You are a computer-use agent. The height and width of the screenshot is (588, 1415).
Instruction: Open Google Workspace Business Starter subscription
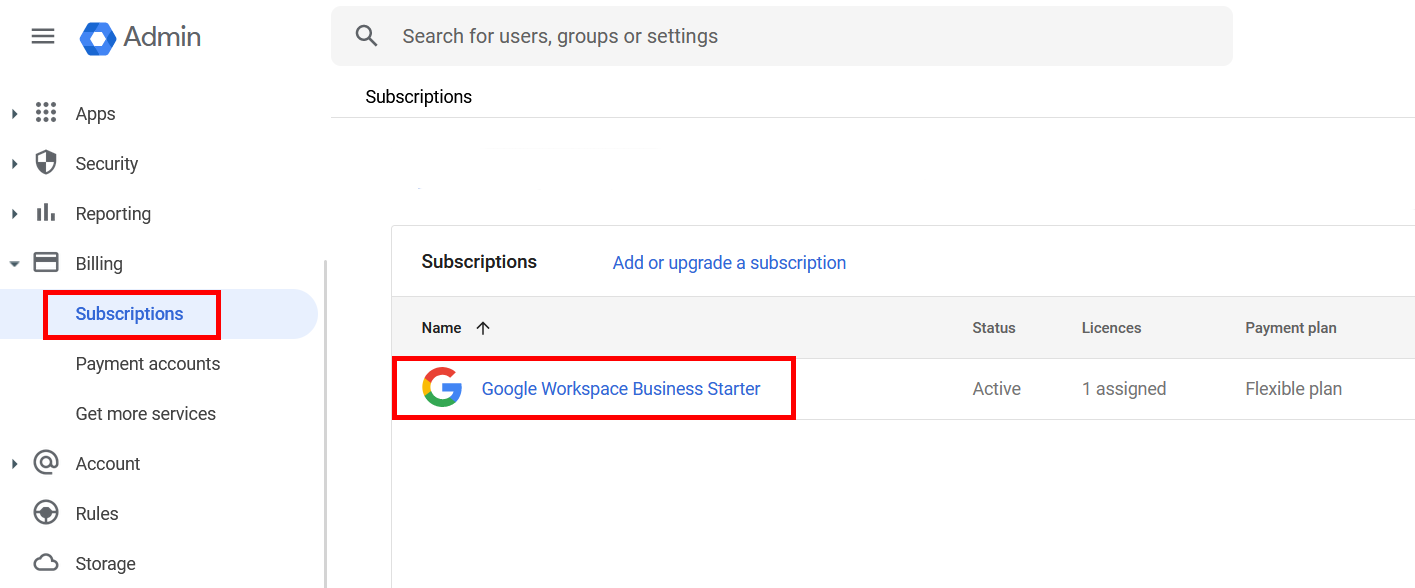[x=621, y=389]
